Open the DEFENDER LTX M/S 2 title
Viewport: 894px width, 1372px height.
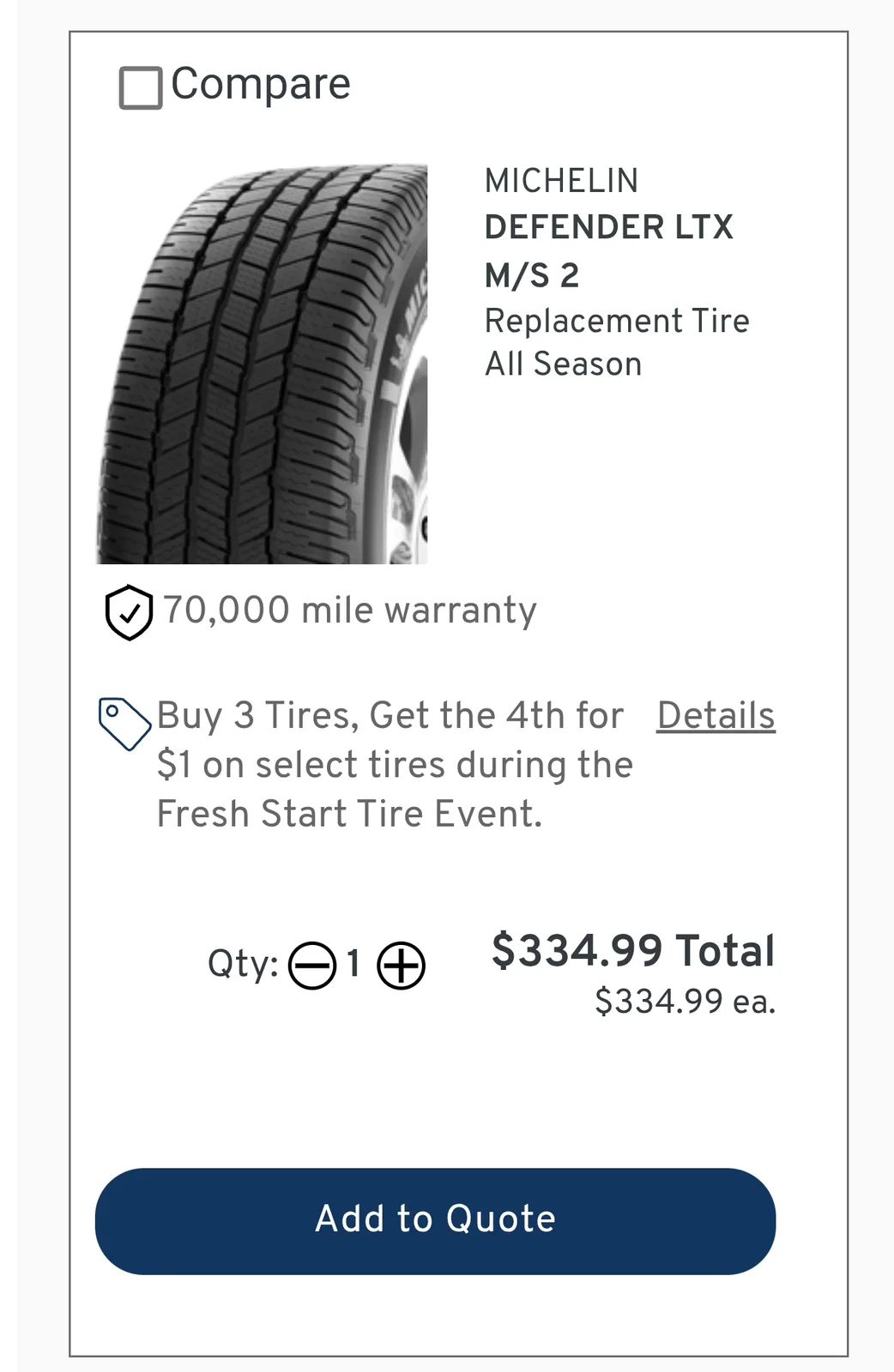(x=608, y=251)
